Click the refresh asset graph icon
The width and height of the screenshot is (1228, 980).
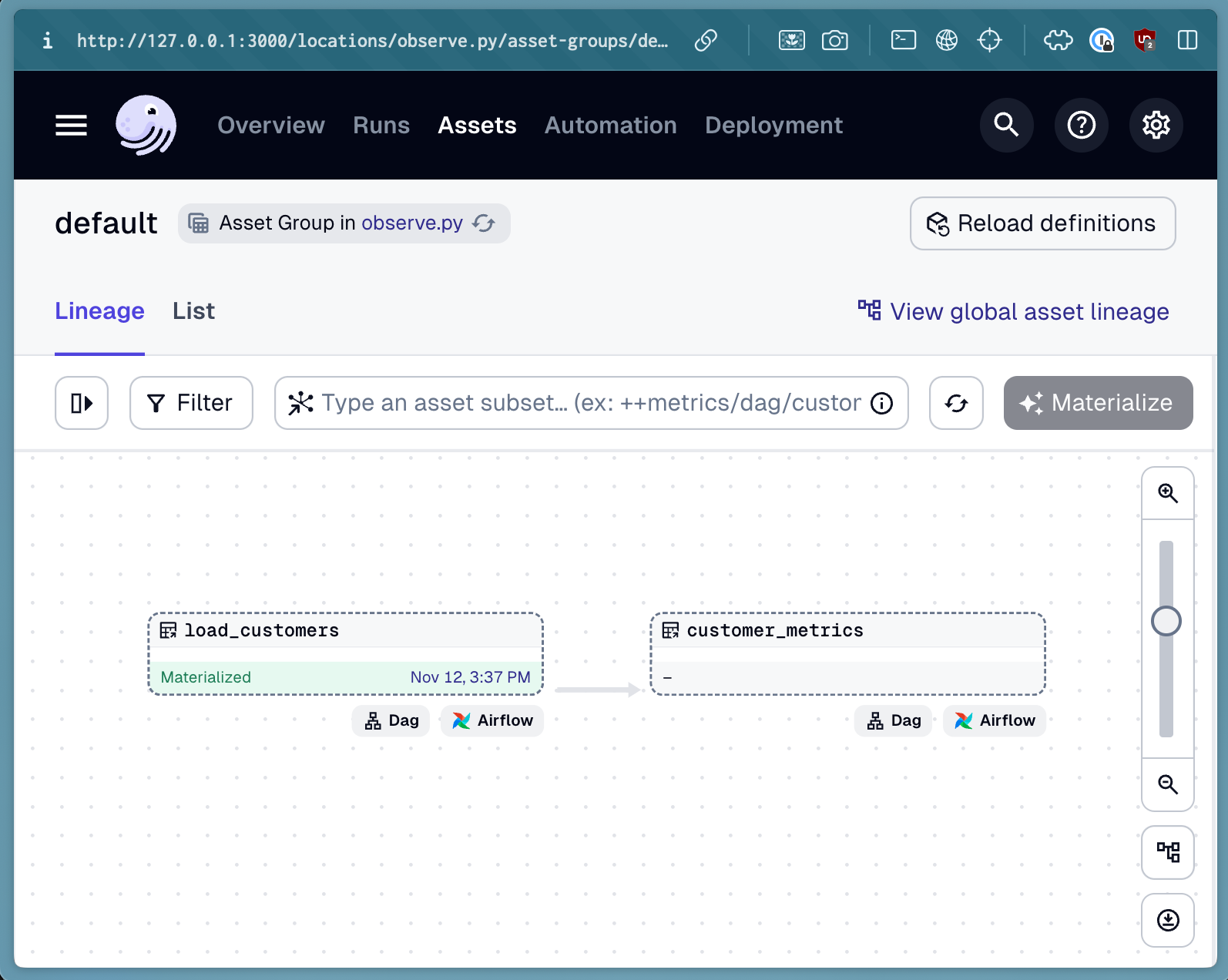click(x=956, y=403)
